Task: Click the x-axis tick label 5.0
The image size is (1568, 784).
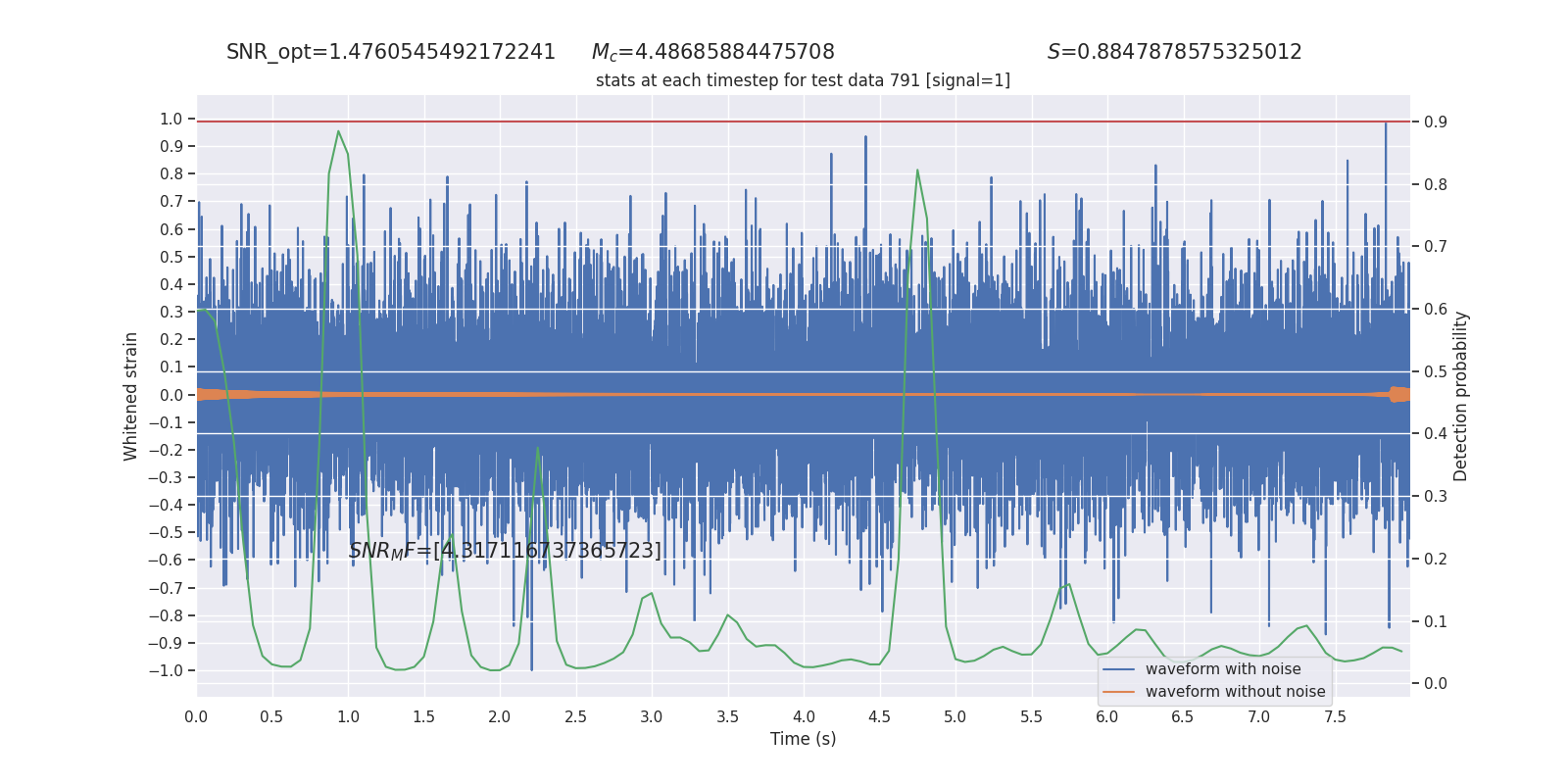Action: pyautogui.click(x=955, y=717)
